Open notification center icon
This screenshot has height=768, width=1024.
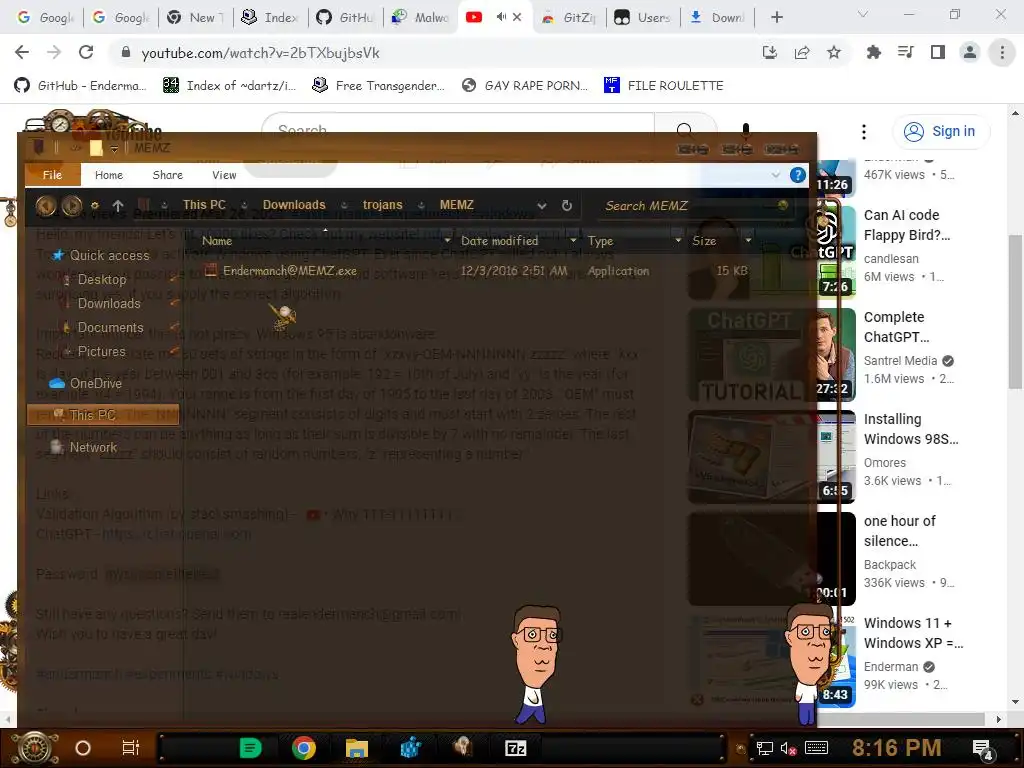tap(982, 749)
